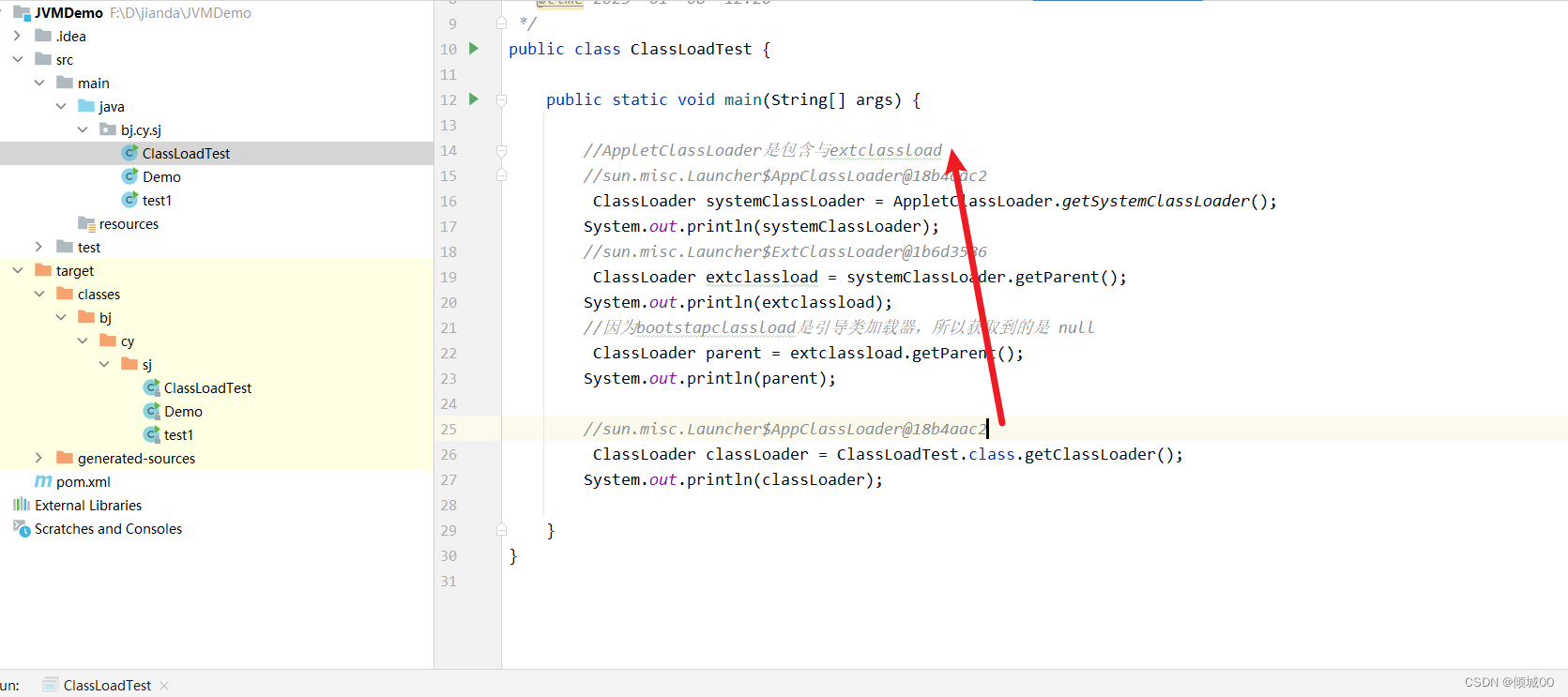Fold the comment block at line 14
The width and height of the screenshot is (1568, 697).
tap(501, 150)
